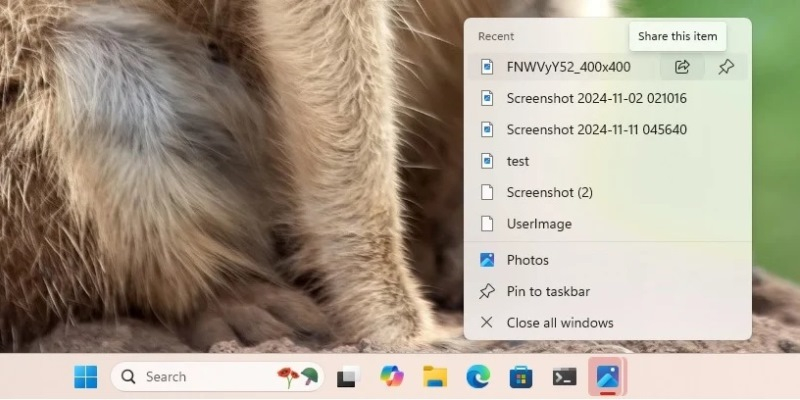Pin FNWVyY52_400x400 to the jump list
The height and width of the screenshot is (400, 800).
(x=727, y=67)
